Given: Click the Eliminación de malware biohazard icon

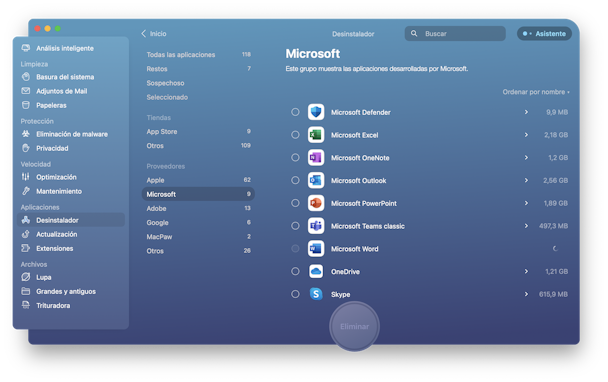Looking at the screenshot, I should tap(26, 134).
